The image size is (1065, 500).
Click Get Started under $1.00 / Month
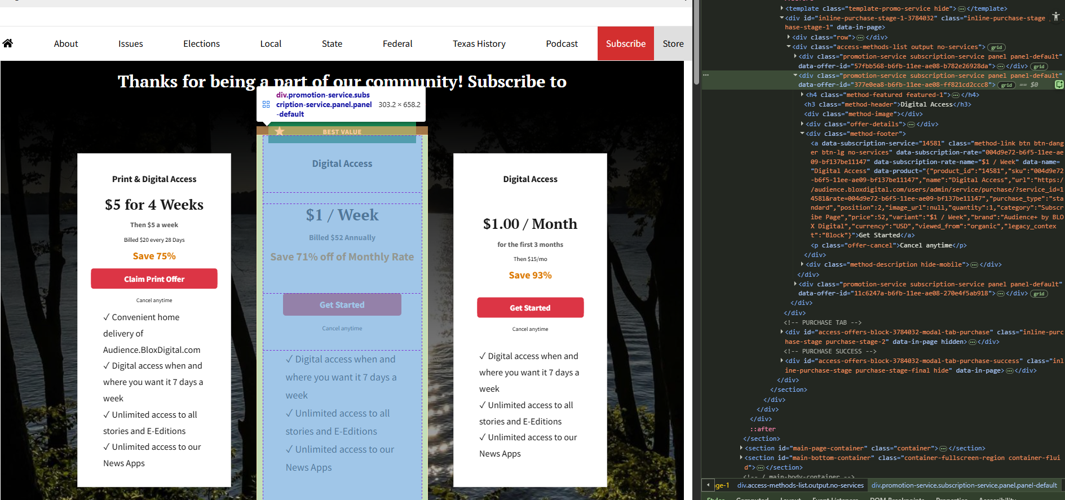tap(530, 308)
